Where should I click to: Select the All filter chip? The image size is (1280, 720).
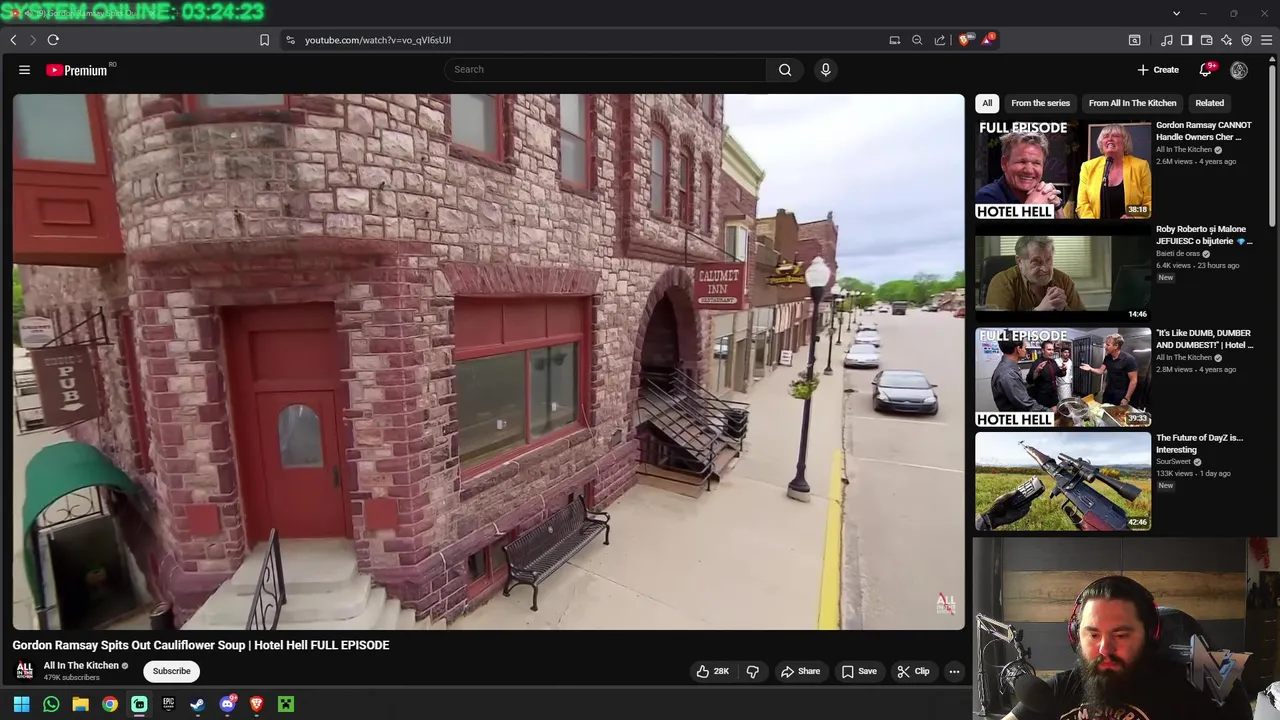point(987,103)
